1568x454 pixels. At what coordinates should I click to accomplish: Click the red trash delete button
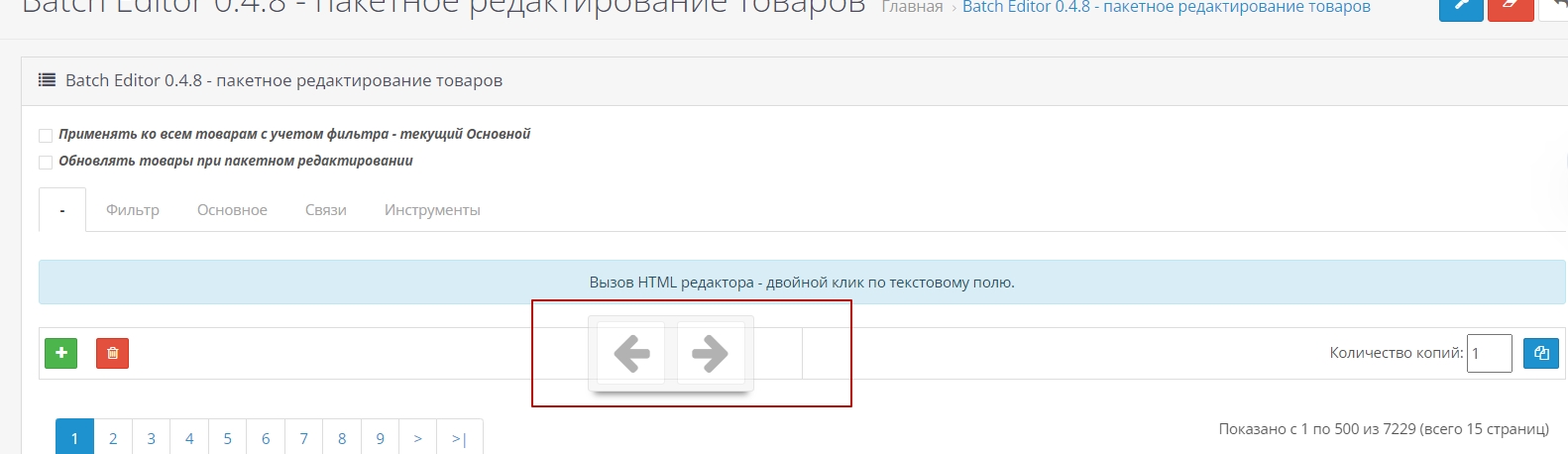pyautogui.click(x=112, y=353)
